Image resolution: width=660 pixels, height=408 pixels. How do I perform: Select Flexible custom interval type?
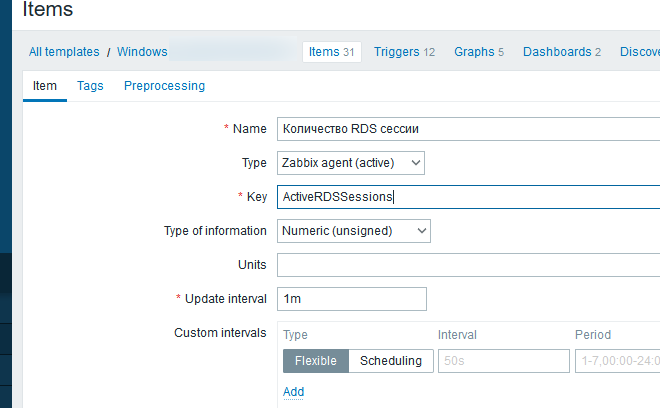pyautogui.click(x=316, y=361)
